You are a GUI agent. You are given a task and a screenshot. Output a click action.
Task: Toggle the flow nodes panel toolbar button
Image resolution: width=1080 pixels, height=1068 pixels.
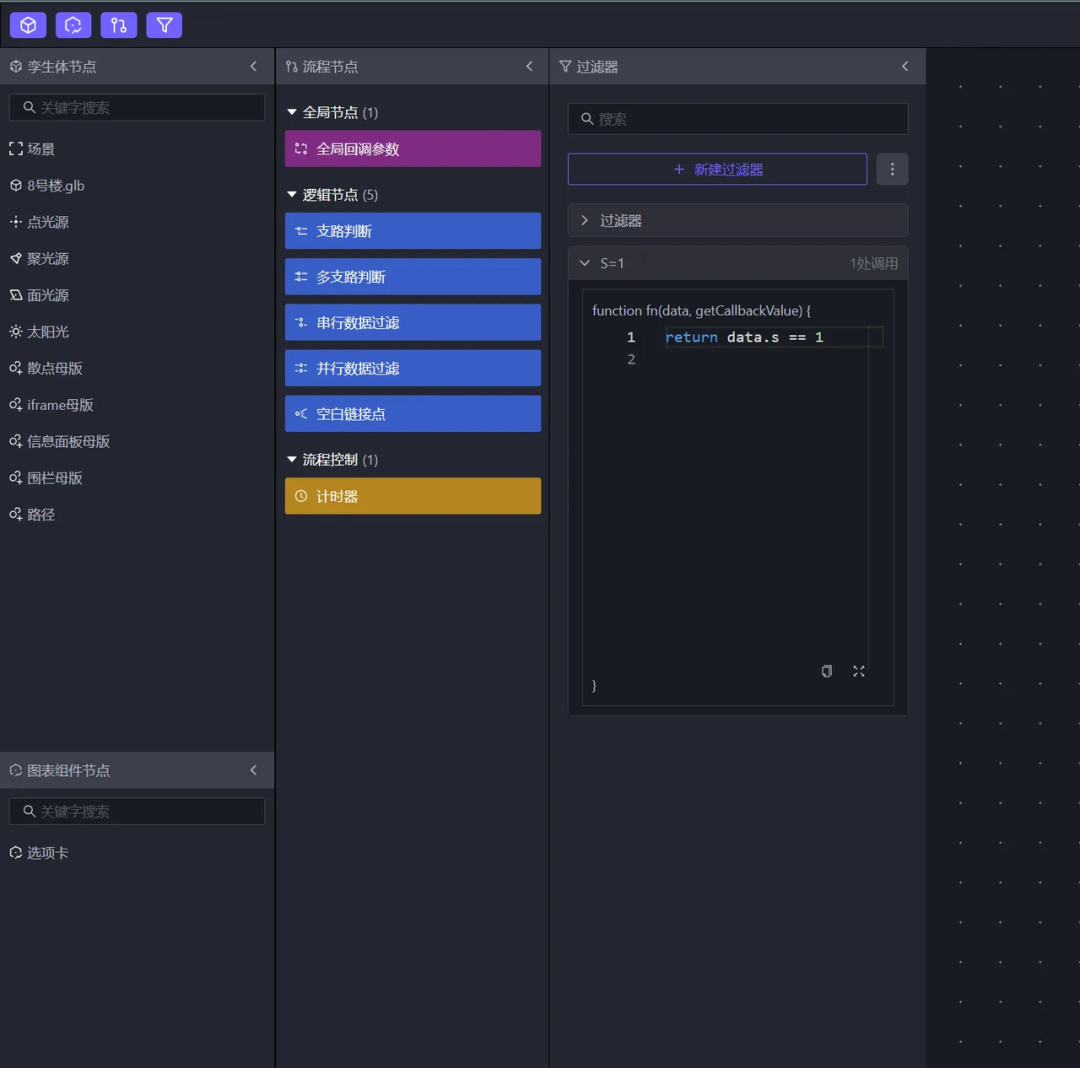tap(118, 25)
